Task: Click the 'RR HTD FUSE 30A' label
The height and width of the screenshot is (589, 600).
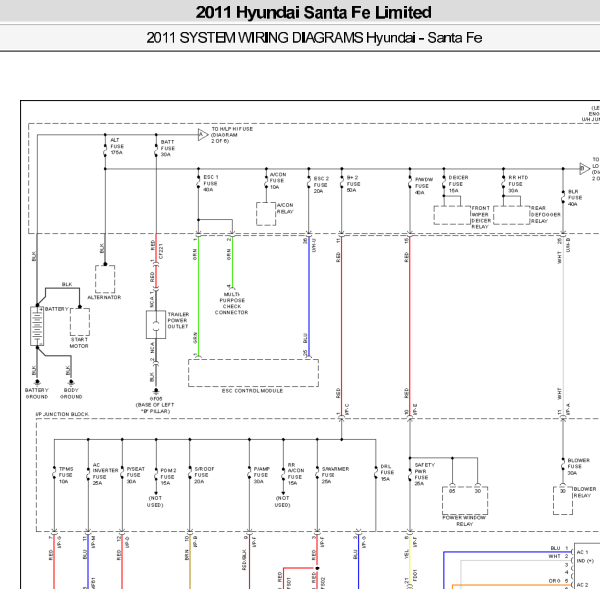Action: coord(518,184)
